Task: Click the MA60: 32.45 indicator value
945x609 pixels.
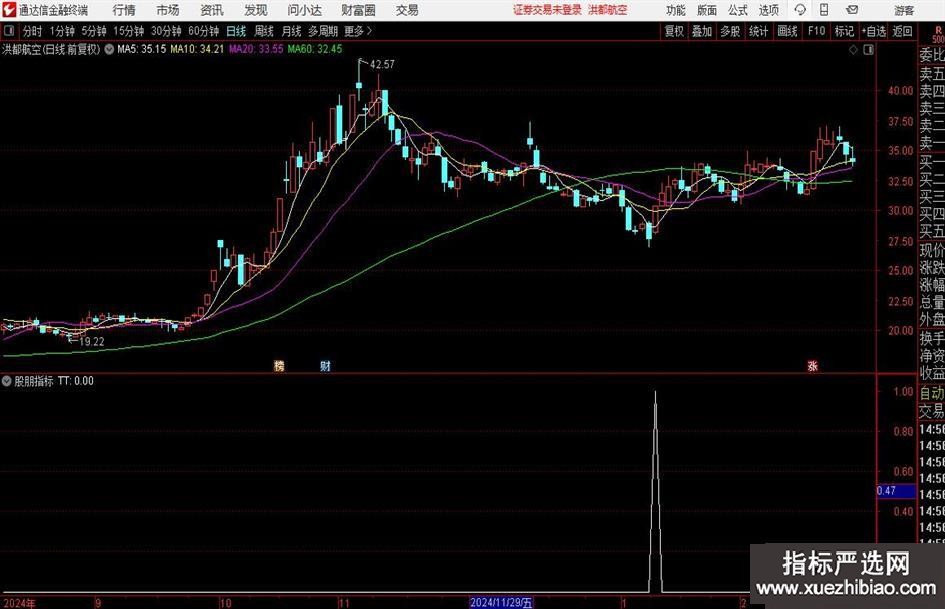Action: (315, 49)
